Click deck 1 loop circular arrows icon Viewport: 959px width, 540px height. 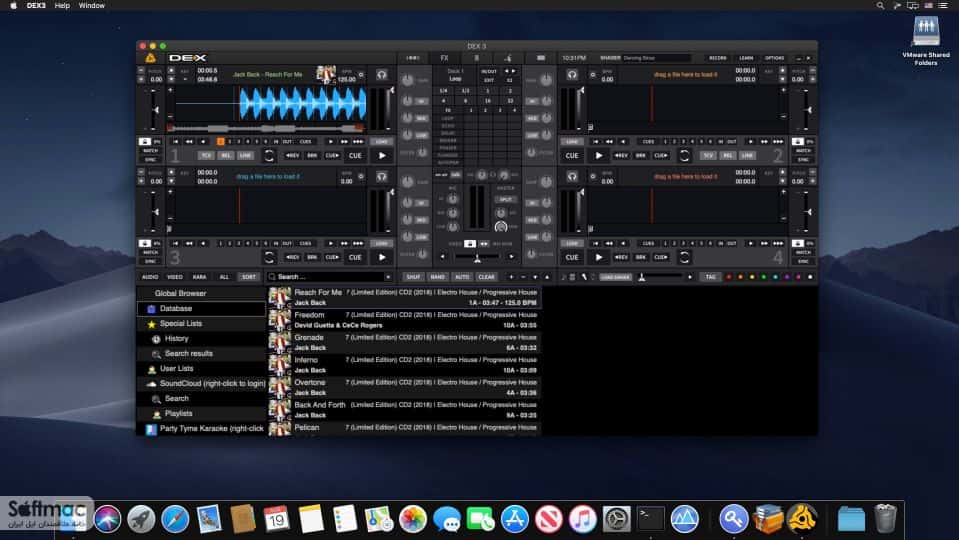tap(269, 155)
